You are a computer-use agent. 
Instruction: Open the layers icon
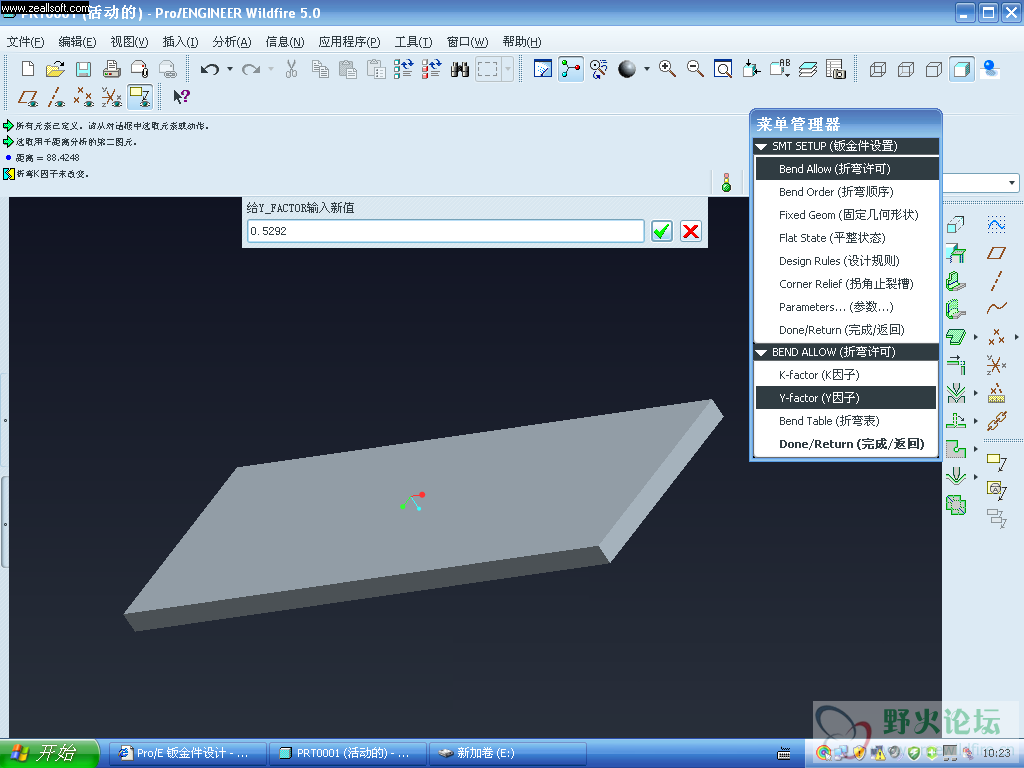coord(808,69)
